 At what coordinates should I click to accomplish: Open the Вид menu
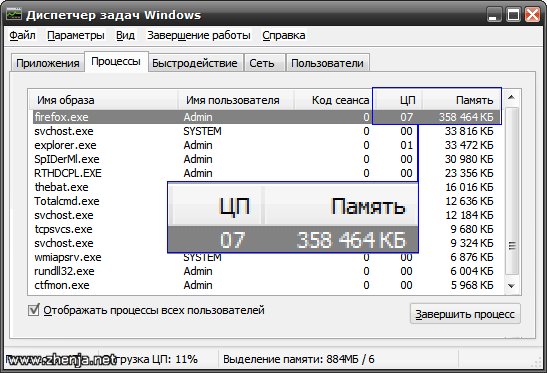(125, 35)
